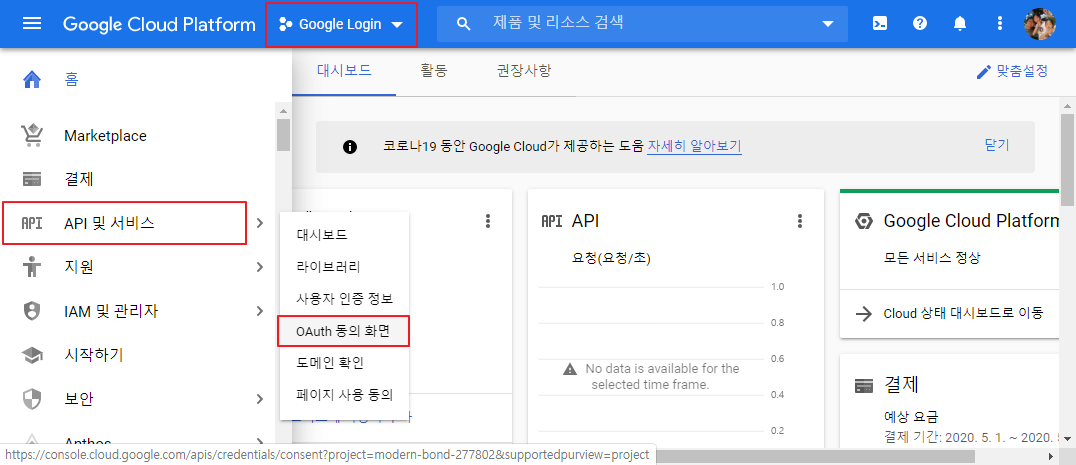Expand the search bar dropdown arrow
The width and height of the screenshot is (1076, 465).
(x=827, y=24)
